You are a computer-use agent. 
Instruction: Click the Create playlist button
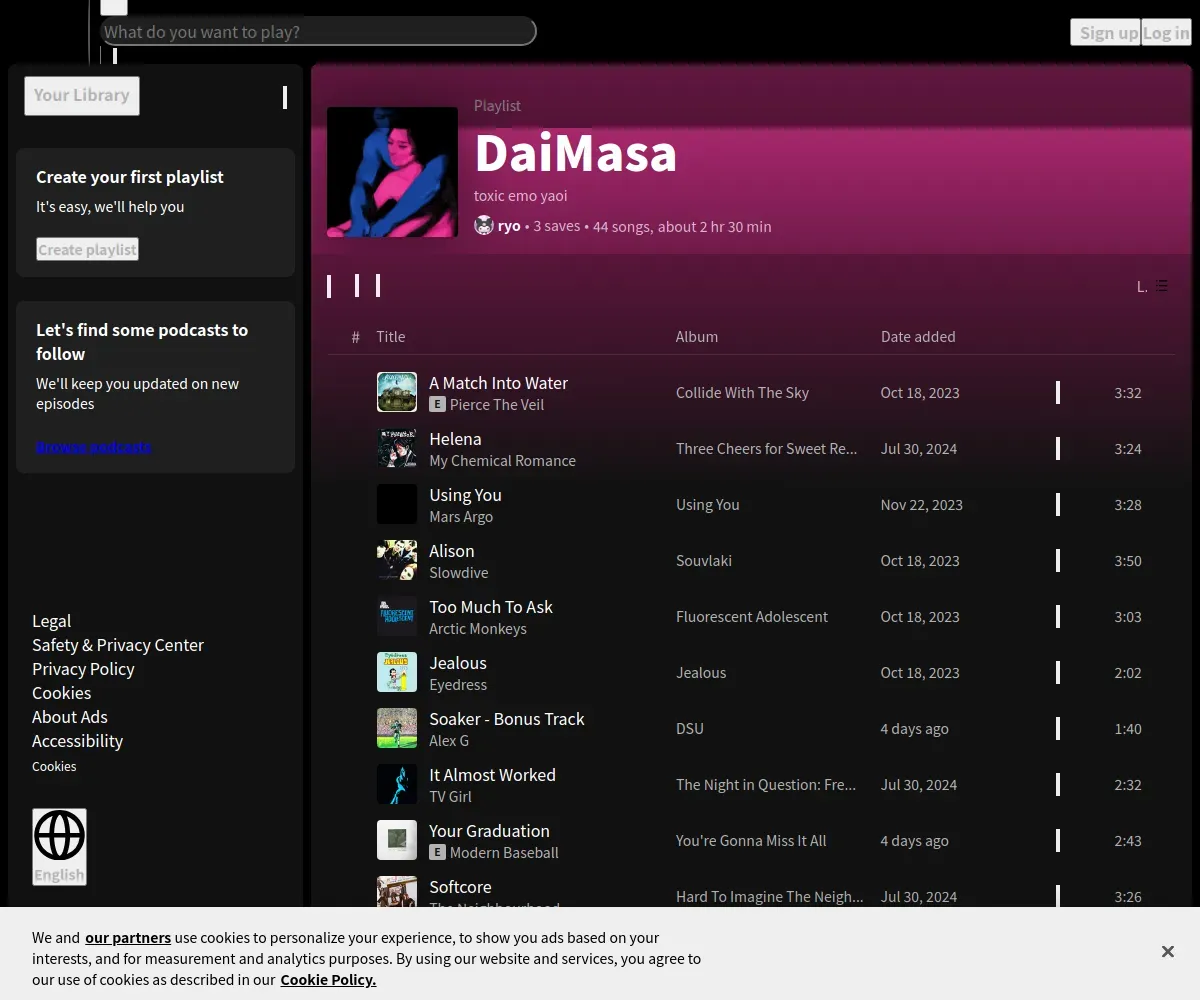pos(87,249)
